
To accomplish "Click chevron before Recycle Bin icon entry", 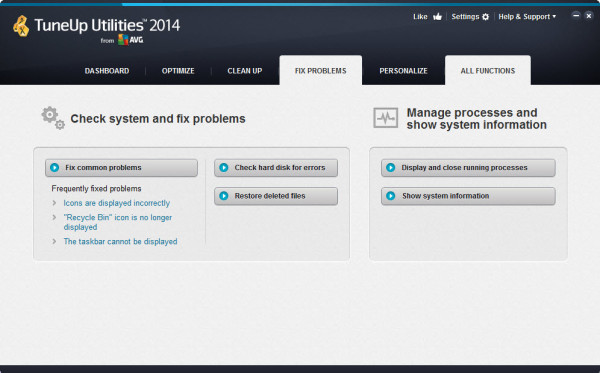I will click(54, 217).
